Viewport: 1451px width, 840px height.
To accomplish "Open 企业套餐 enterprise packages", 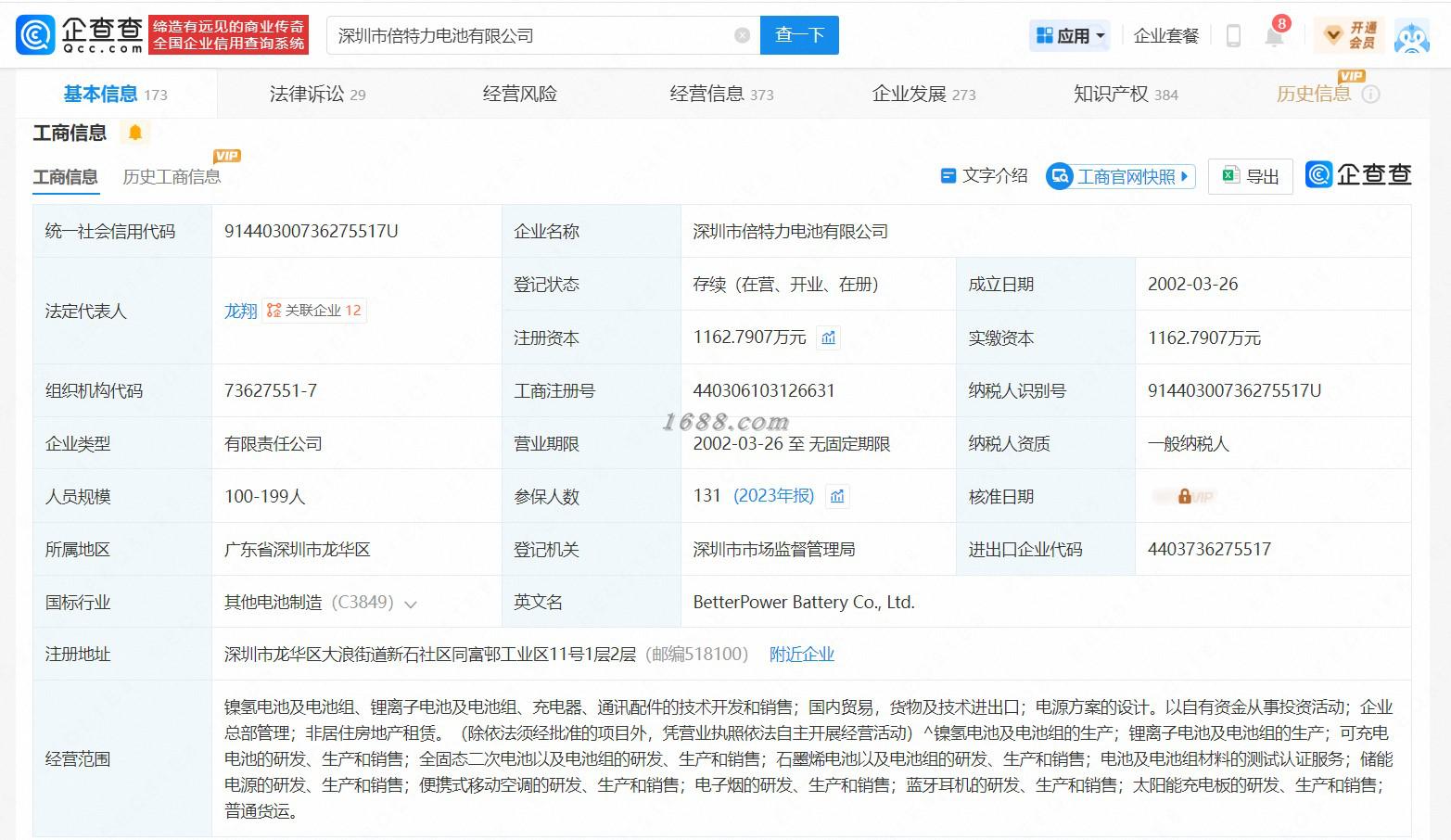I will pos(1165,35).
